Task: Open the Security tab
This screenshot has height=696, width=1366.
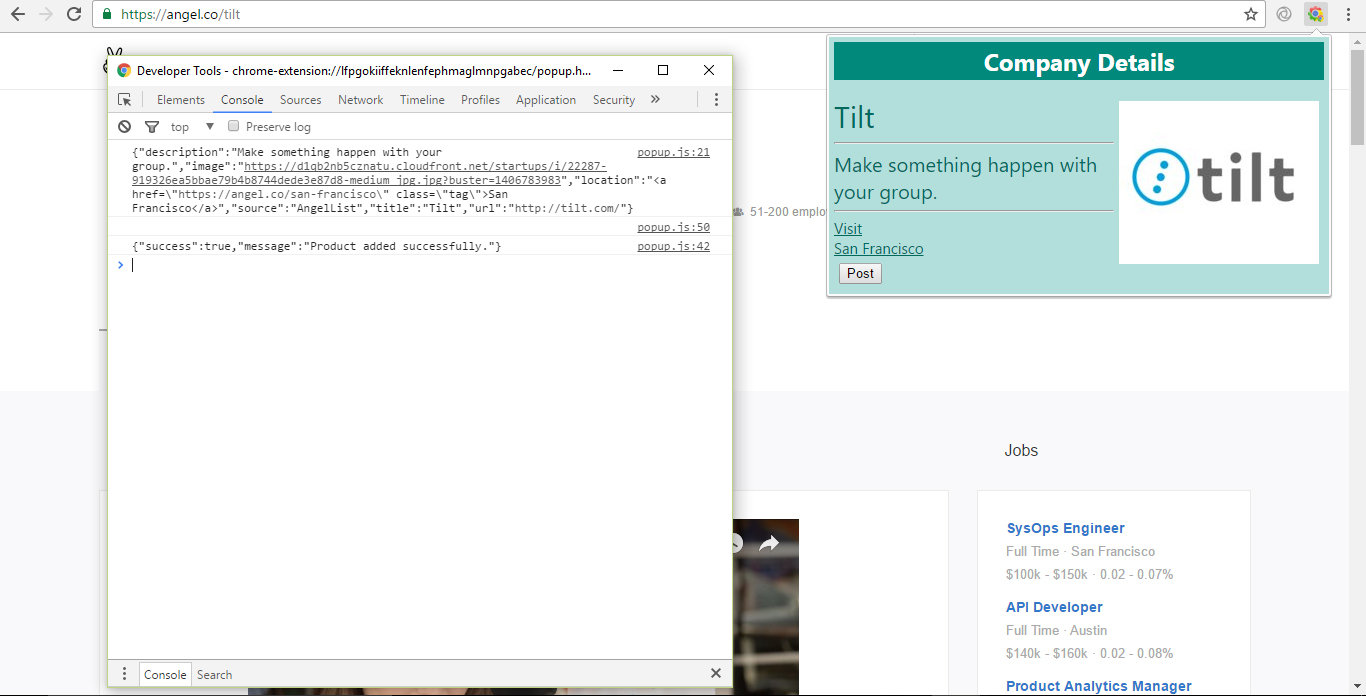Action: (614, 100)
